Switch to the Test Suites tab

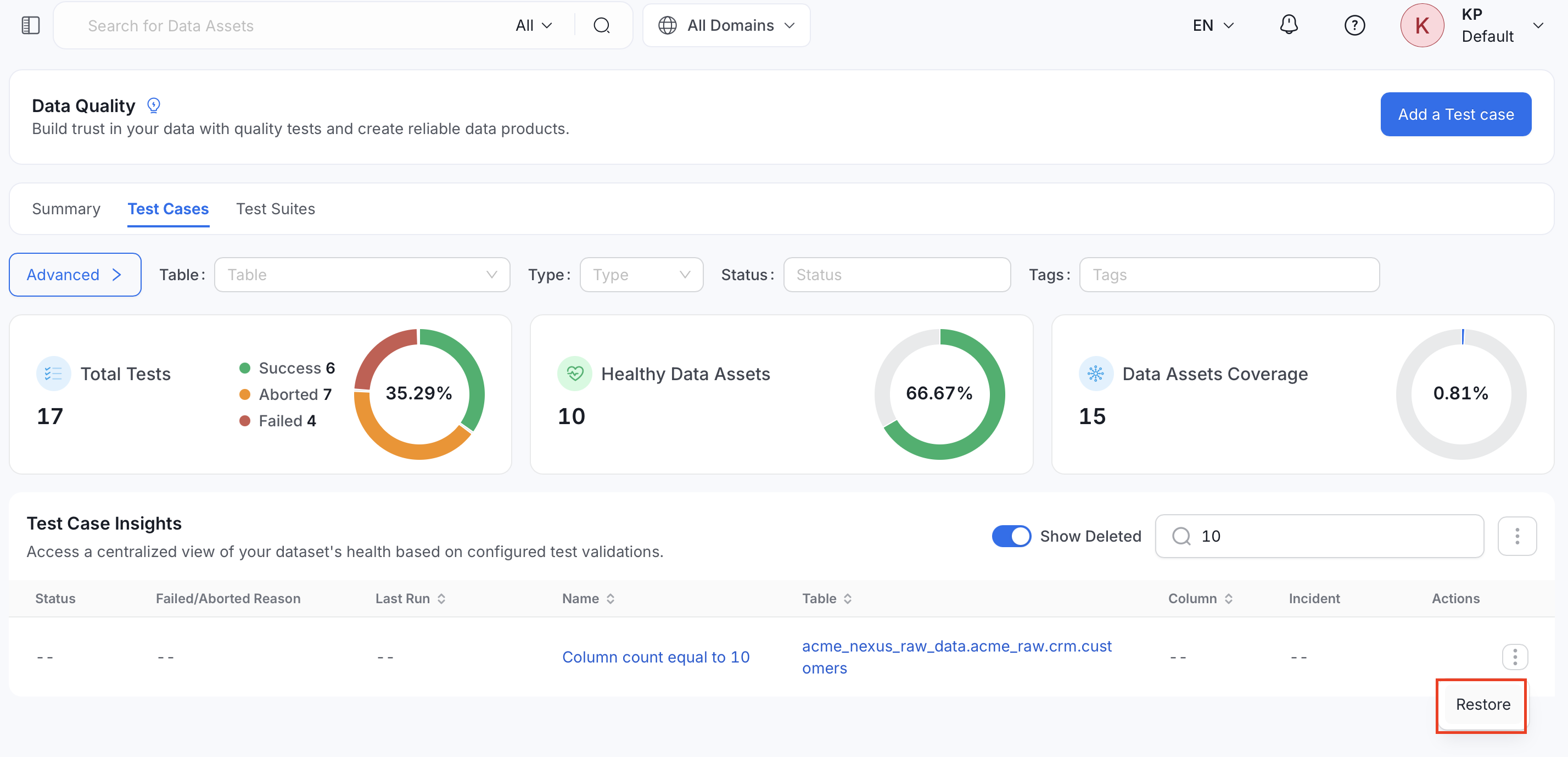click(x=275, y=209)
